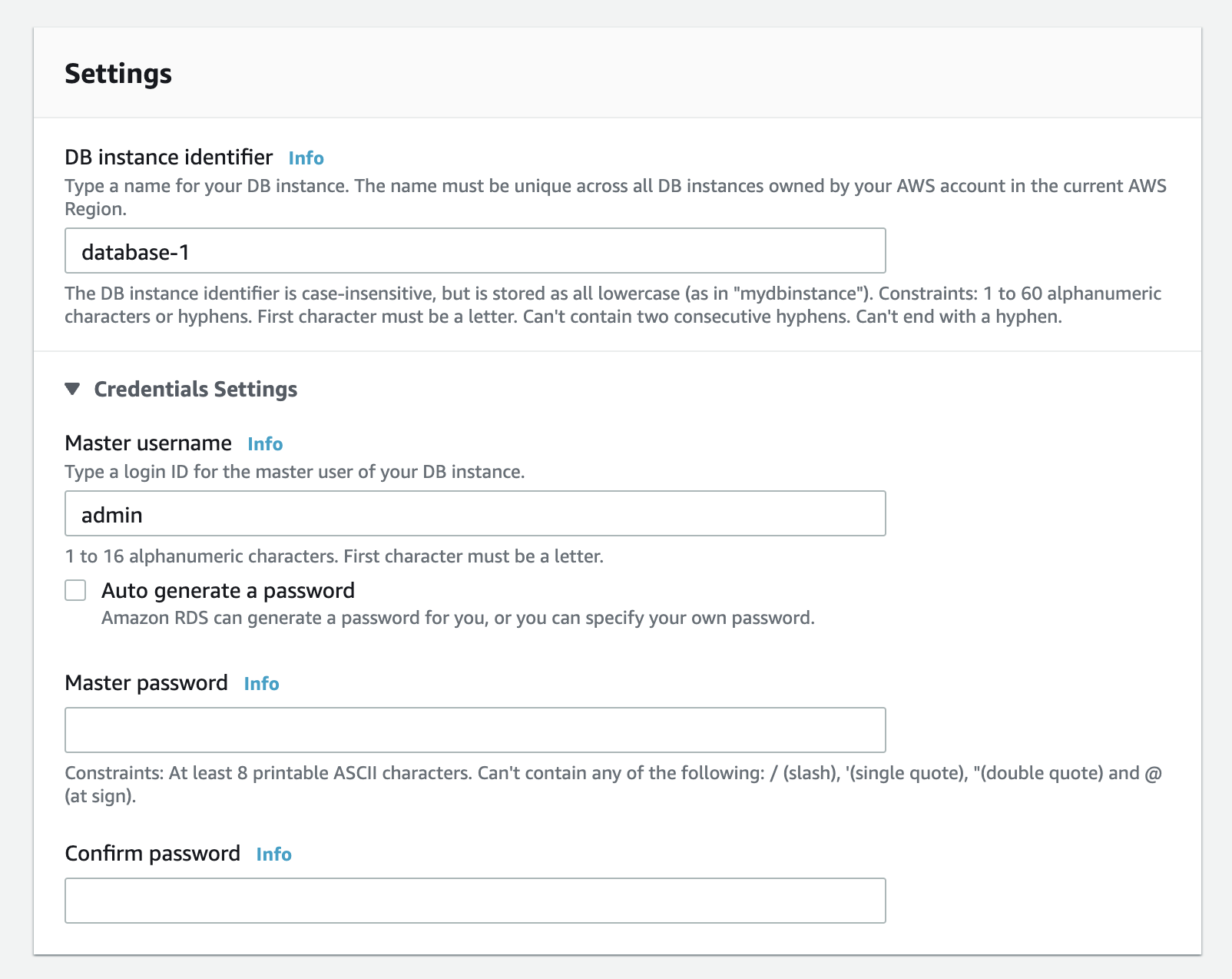Click the Master password label
Image resolution: width=1232 pixels, height=979 pixels.
pos(146,682)
